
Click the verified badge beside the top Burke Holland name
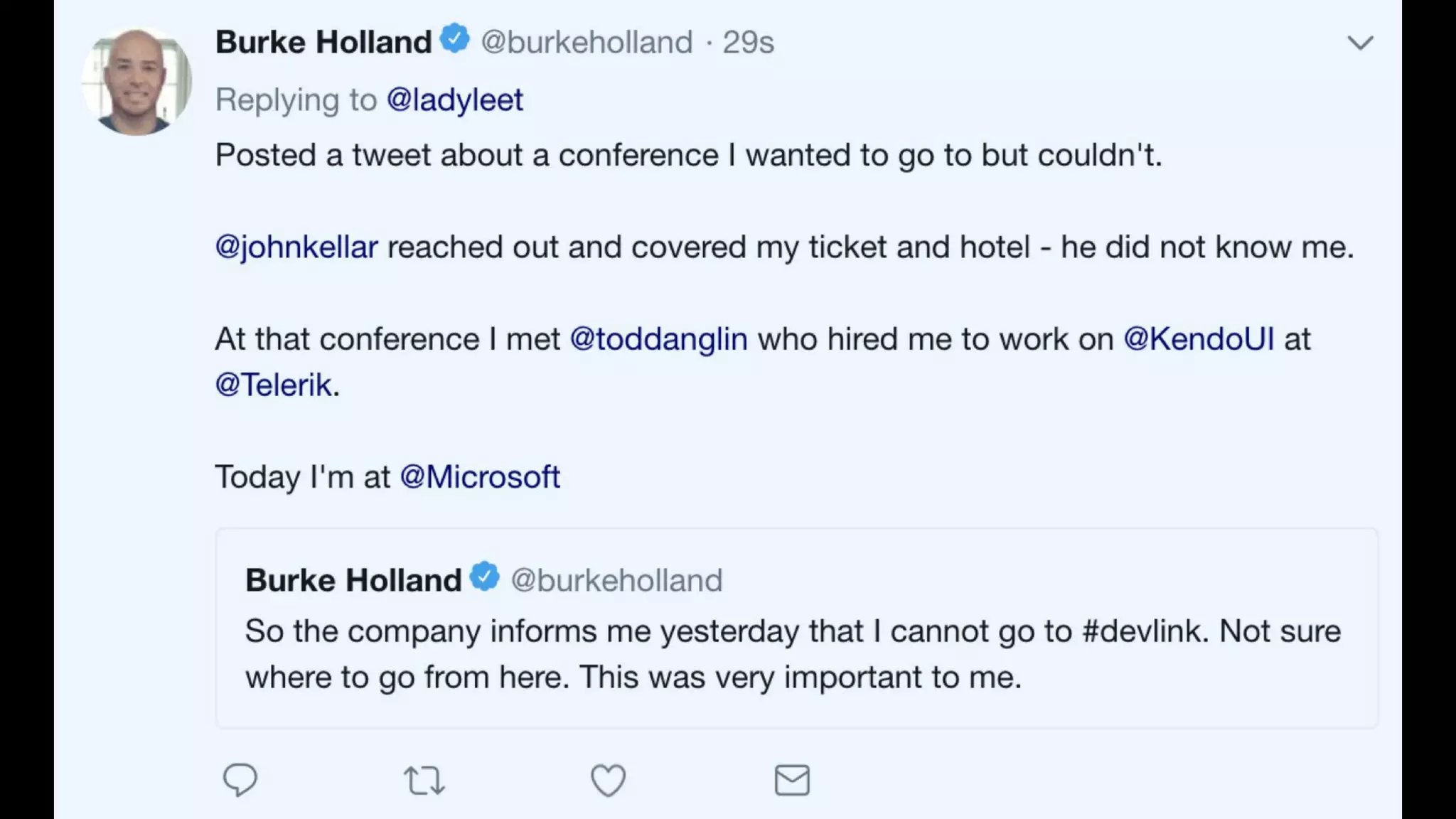[455, 39]
